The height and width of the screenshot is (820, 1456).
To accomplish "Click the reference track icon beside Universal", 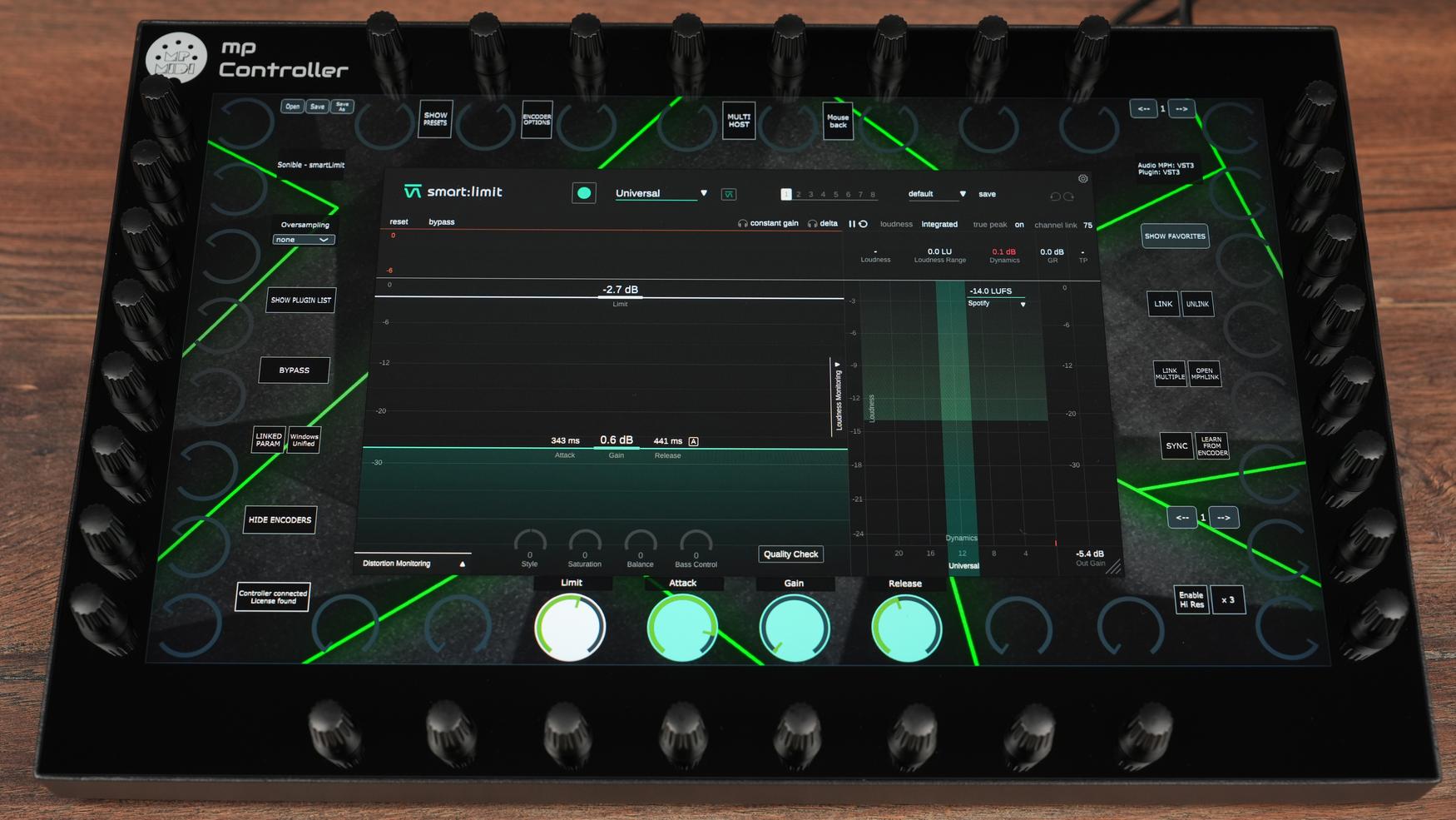I will click(729, 194).
